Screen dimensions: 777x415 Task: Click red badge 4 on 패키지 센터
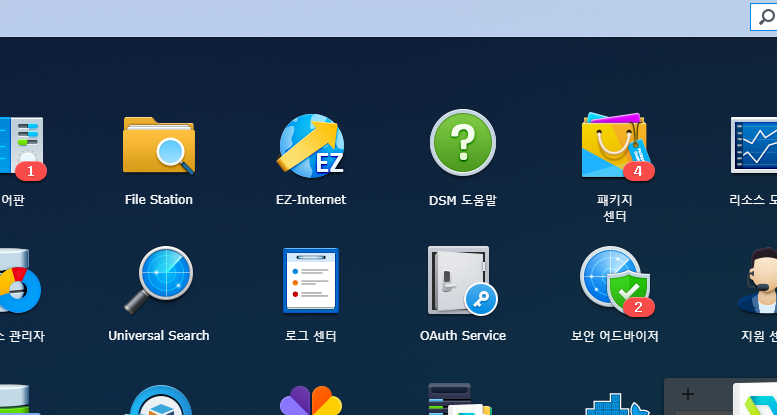[639, 171]
